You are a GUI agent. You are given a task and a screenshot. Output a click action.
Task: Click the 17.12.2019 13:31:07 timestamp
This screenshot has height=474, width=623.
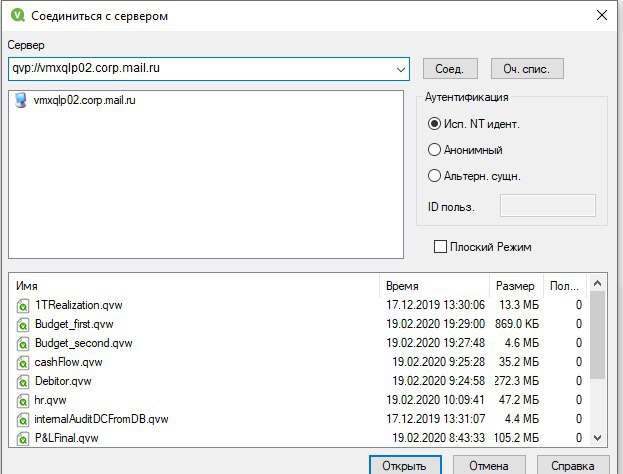[435, 419]
